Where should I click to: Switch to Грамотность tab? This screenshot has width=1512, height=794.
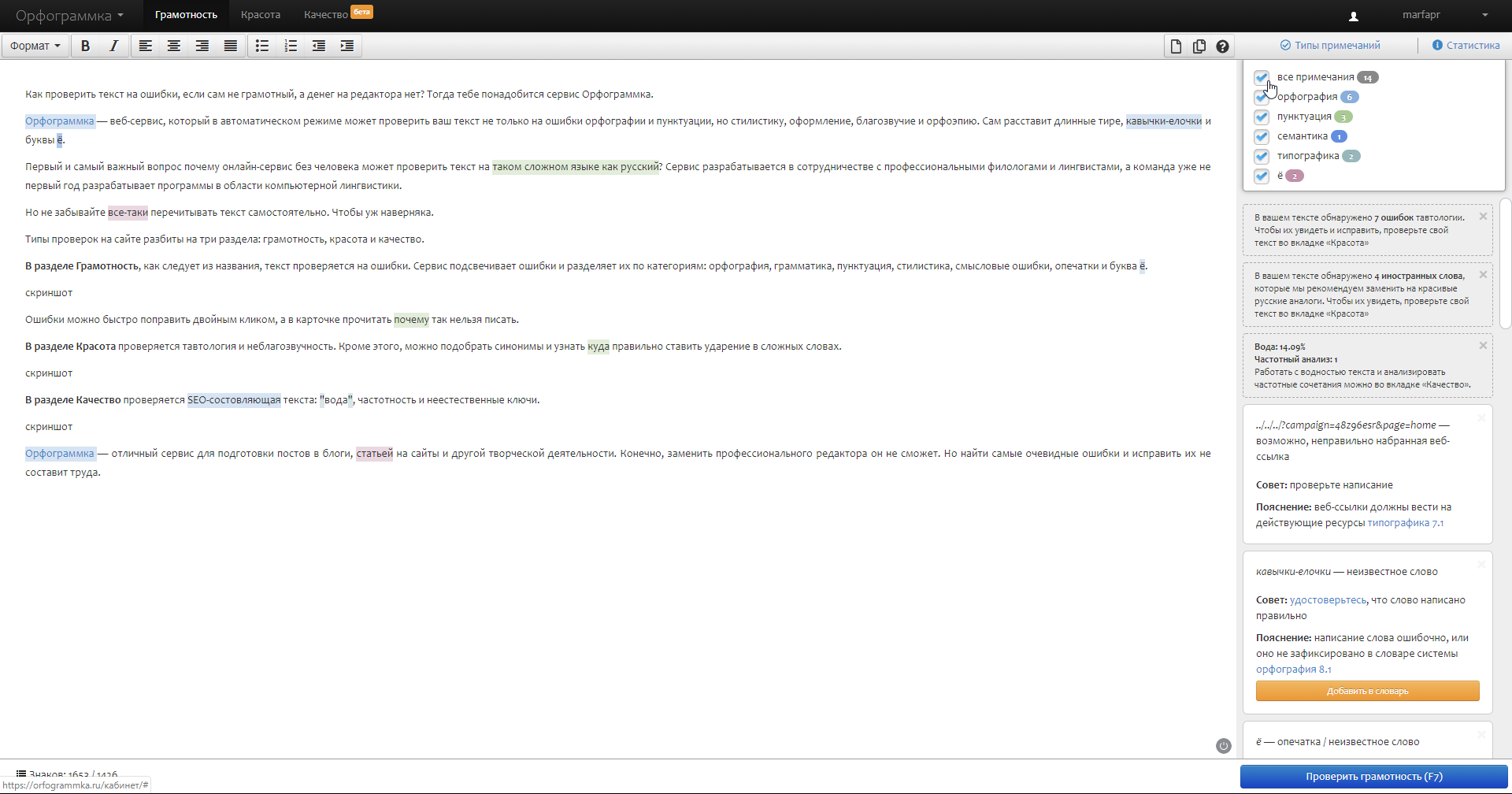(x=186, y=15)
